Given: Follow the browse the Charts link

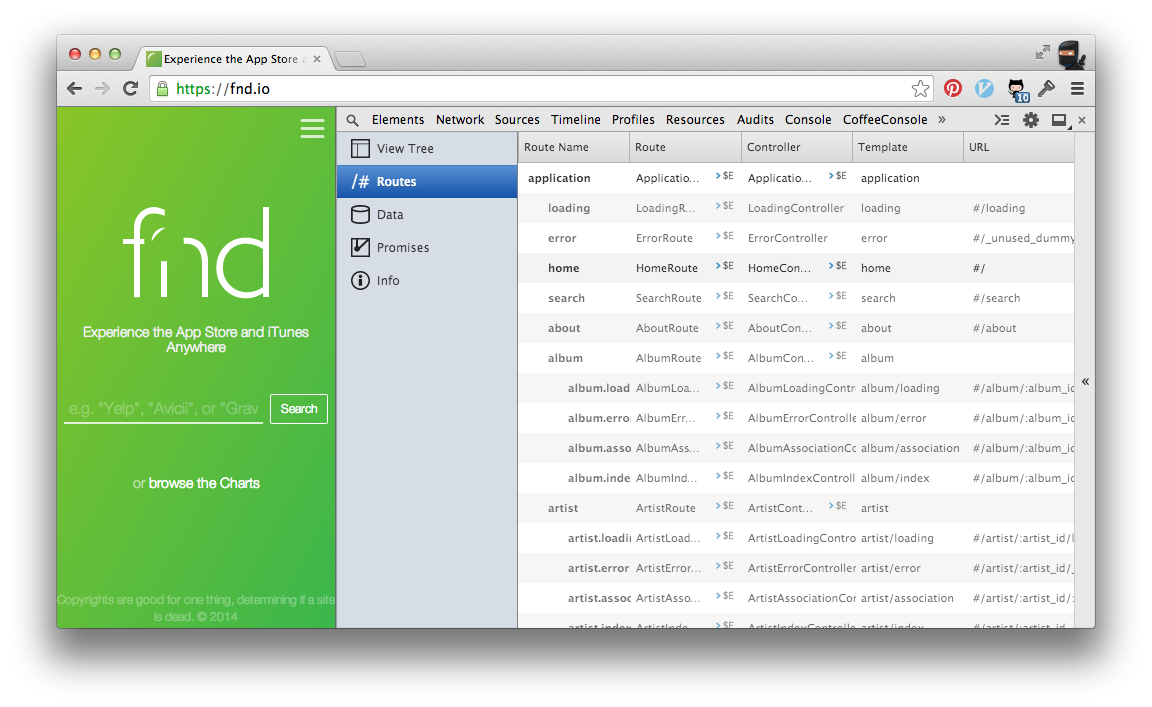Looking at the screenshot, I should coord(204,484).
